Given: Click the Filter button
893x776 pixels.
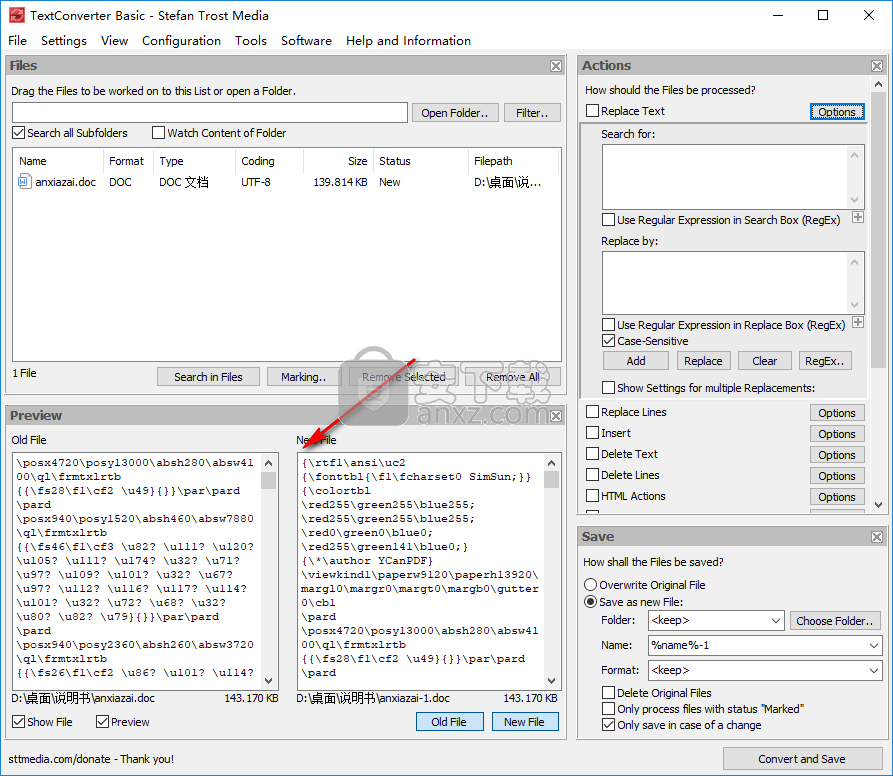Looking at the screenshot, I should pos(532,113).
